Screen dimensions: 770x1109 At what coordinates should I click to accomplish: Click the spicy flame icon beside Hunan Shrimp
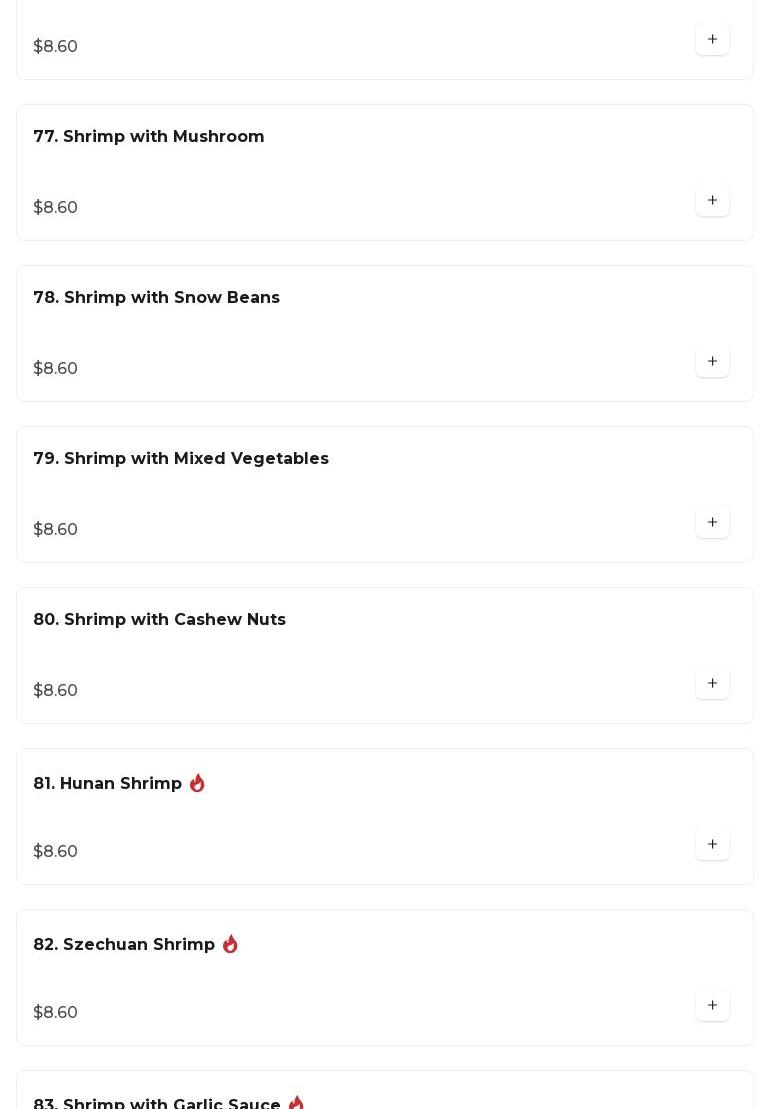tap(197, 783)
